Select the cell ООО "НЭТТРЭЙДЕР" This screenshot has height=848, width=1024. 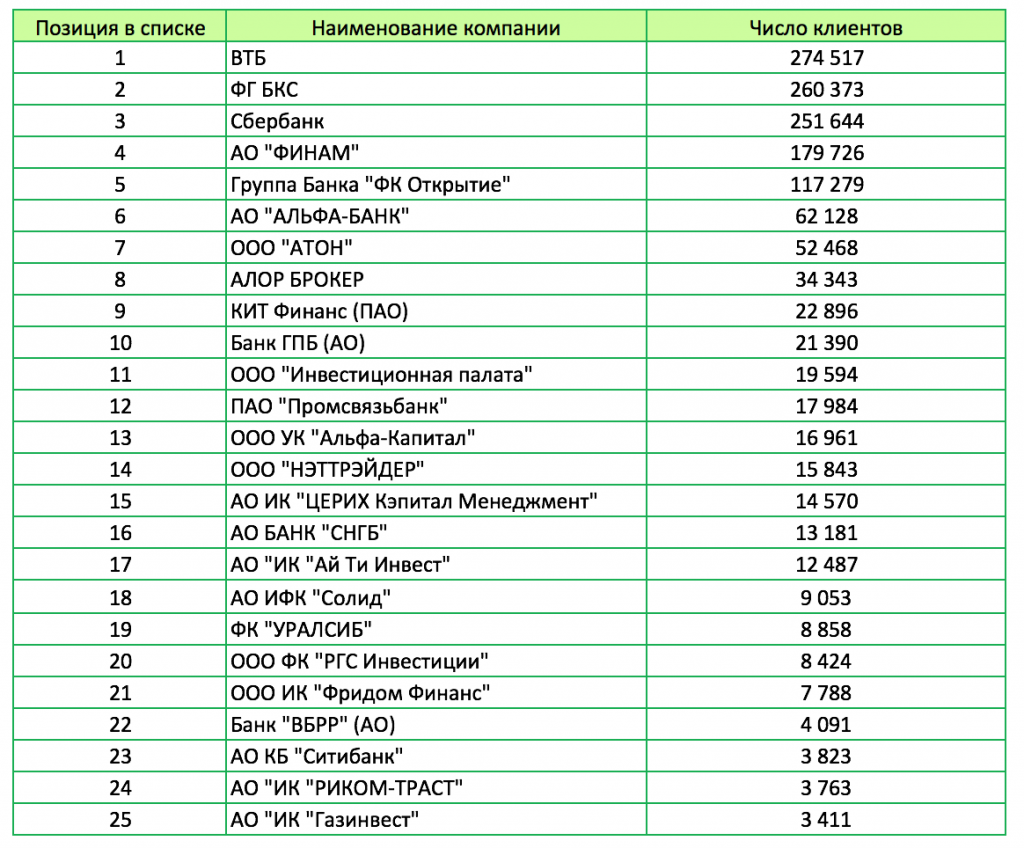tap(436, 470)
